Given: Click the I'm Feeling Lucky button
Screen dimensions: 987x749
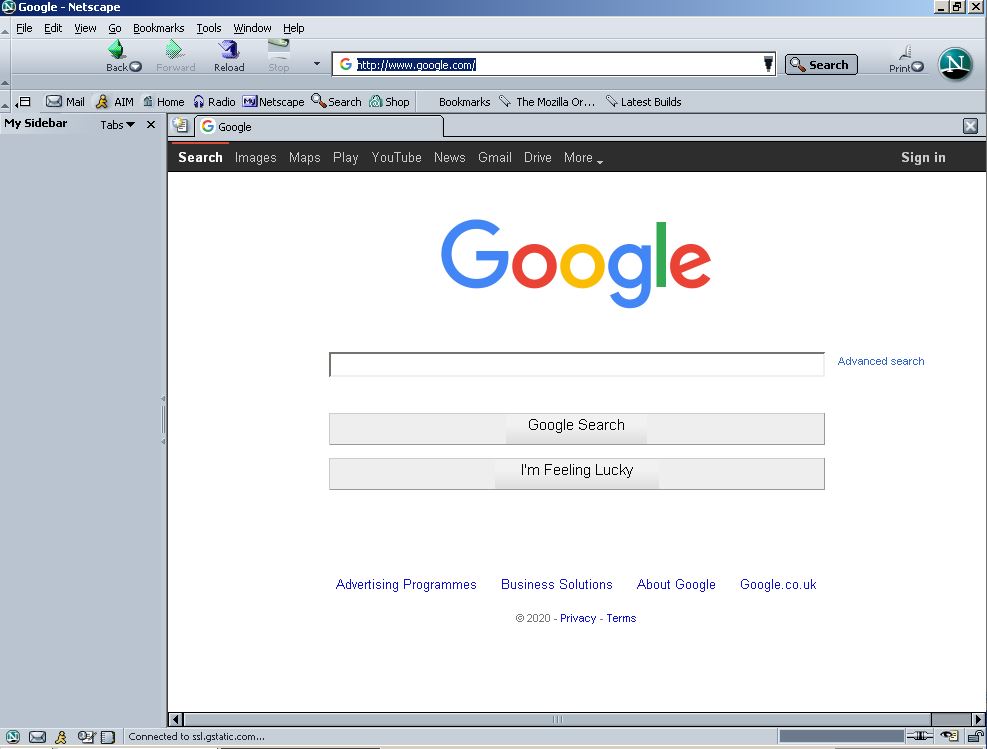Looking at the screenshot, I should (576, 470).
